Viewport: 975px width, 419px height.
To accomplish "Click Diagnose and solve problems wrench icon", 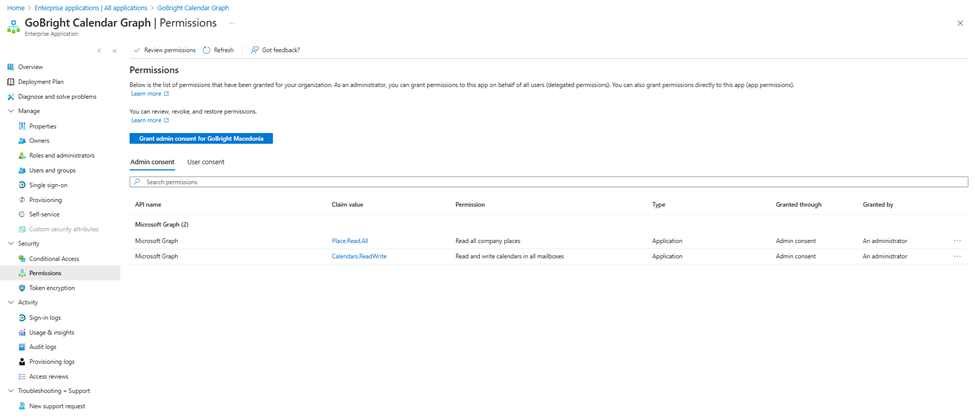I will click(x=11, y=97).
